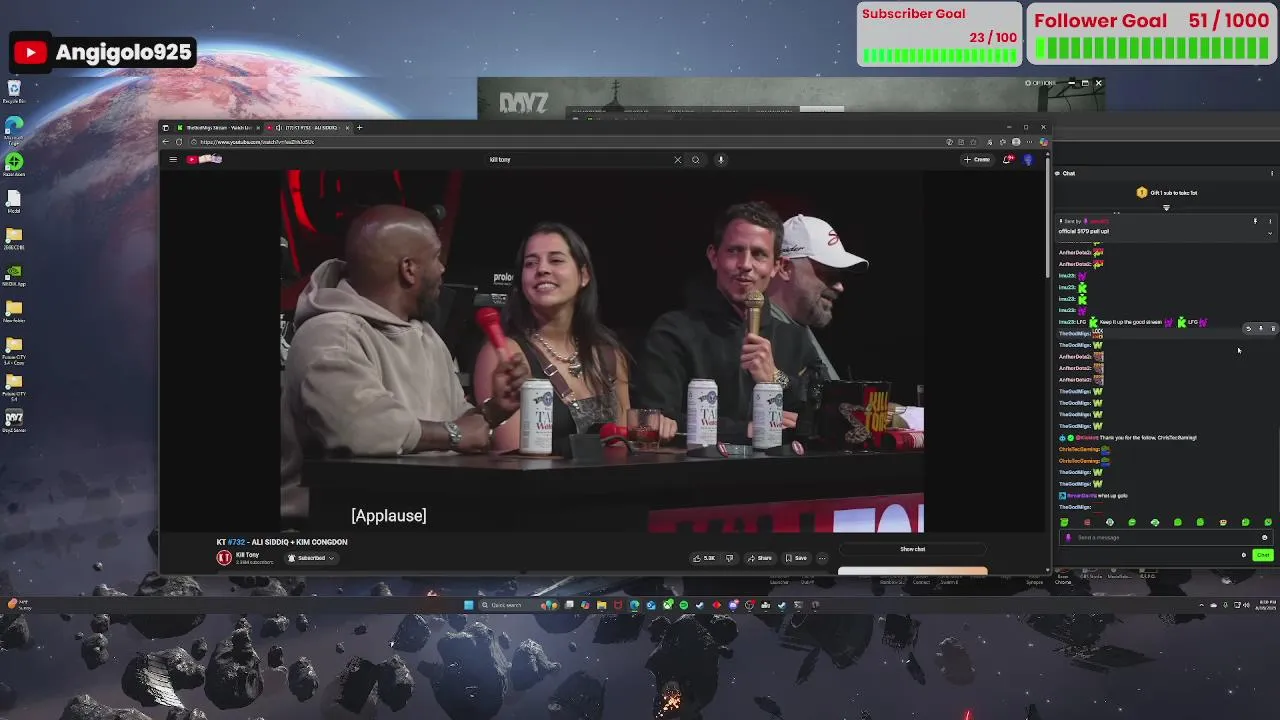The width and height of the screenshot is (1280, 720).
Task: Click the video player area
Action: tap(602, 351)
